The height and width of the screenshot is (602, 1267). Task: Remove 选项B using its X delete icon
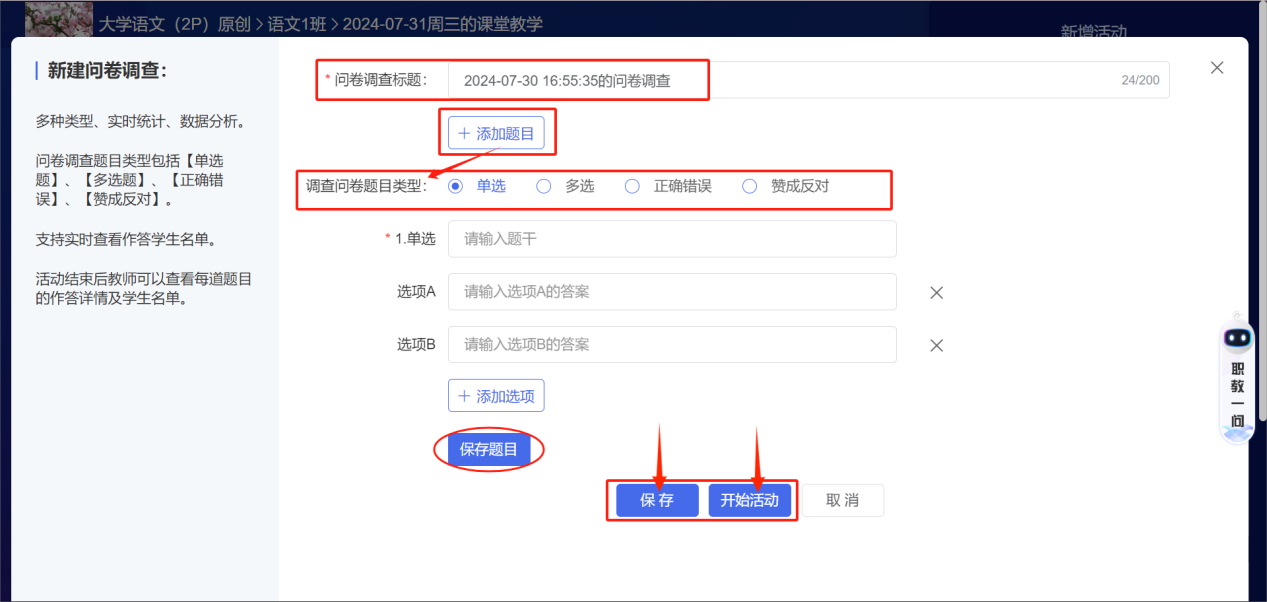[x=936, y=345]
